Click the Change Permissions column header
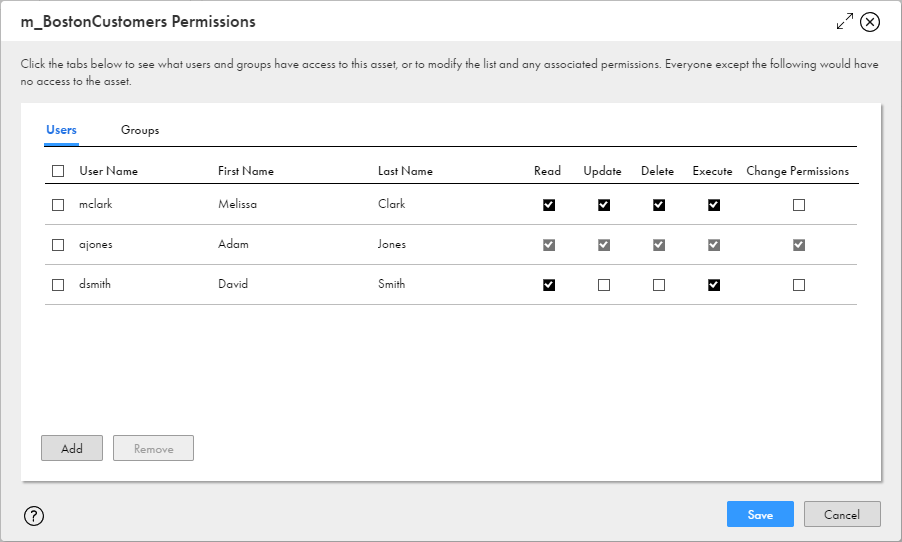This screenshot has width=902, height=542. (x=797, y=171)
